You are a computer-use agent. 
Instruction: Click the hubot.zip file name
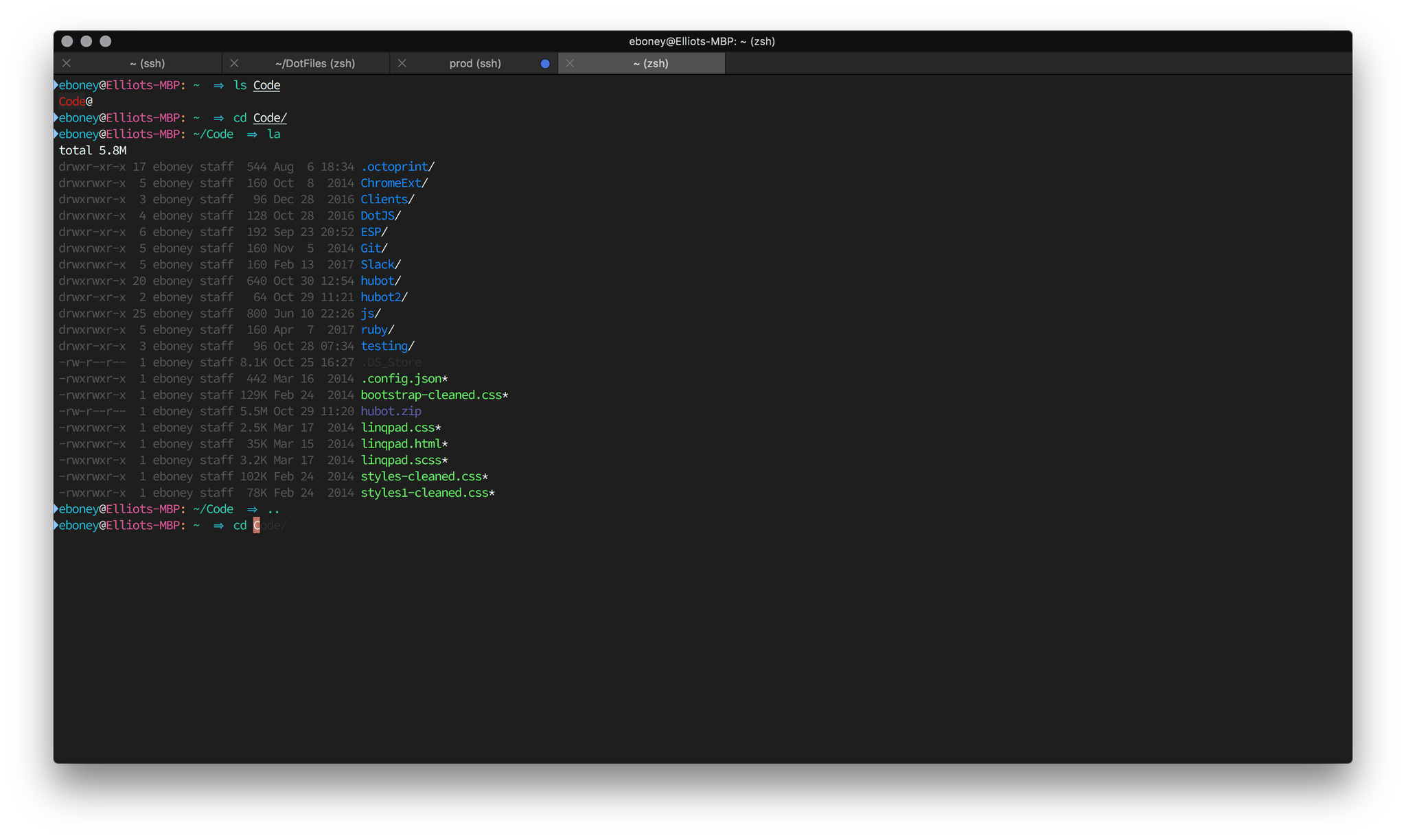[x=391, y=411]
